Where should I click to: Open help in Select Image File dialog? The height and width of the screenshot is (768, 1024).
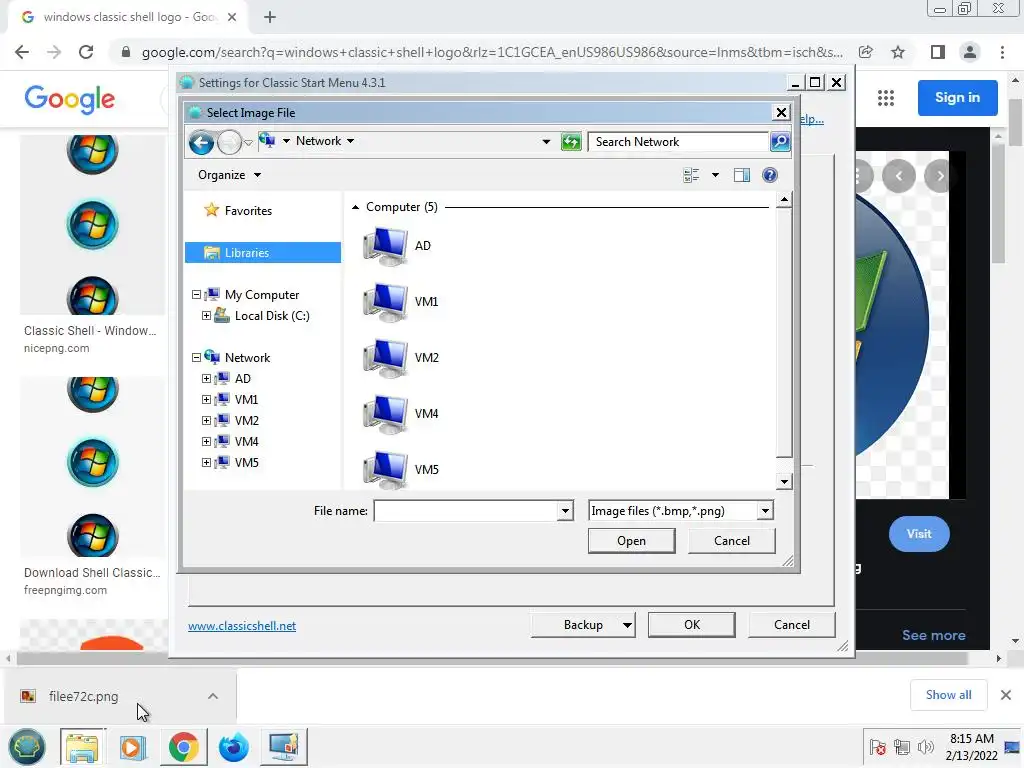tap(770, 175)
